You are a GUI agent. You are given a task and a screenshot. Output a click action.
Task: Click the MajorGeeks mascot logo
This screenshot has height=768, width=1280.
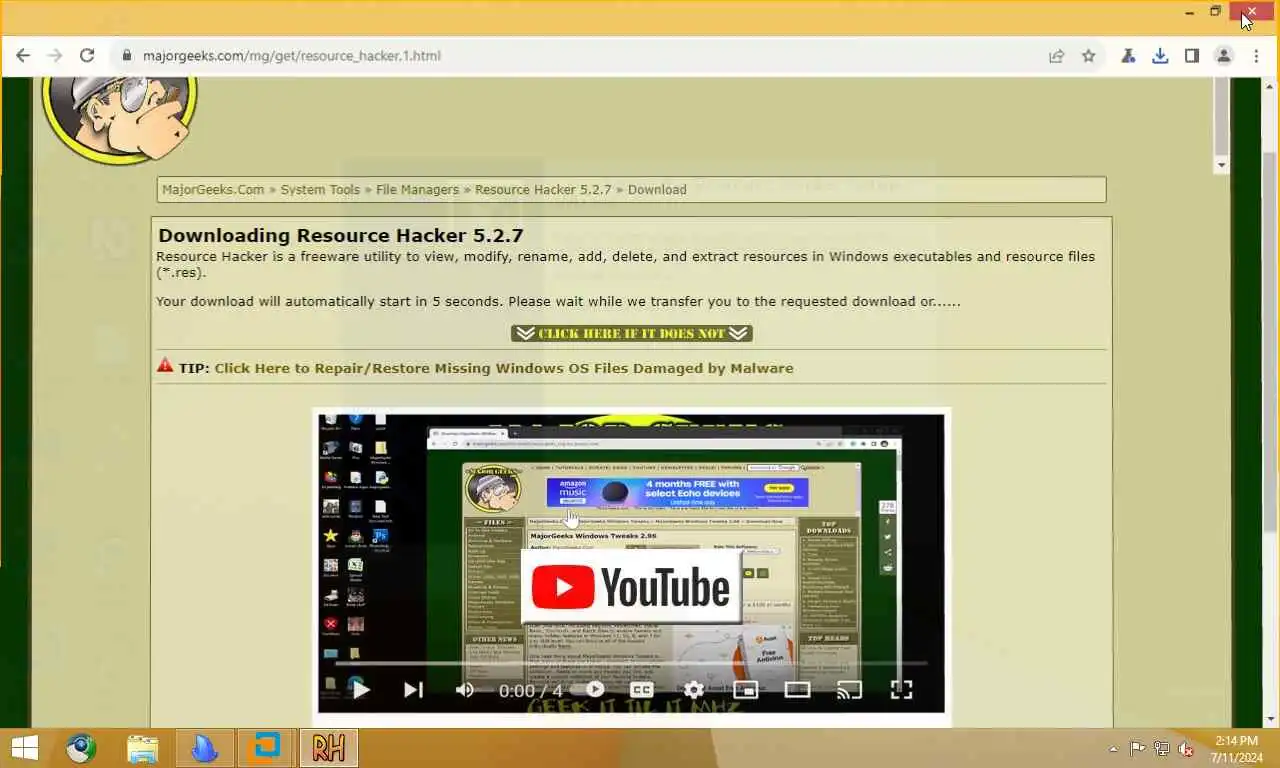119,120
